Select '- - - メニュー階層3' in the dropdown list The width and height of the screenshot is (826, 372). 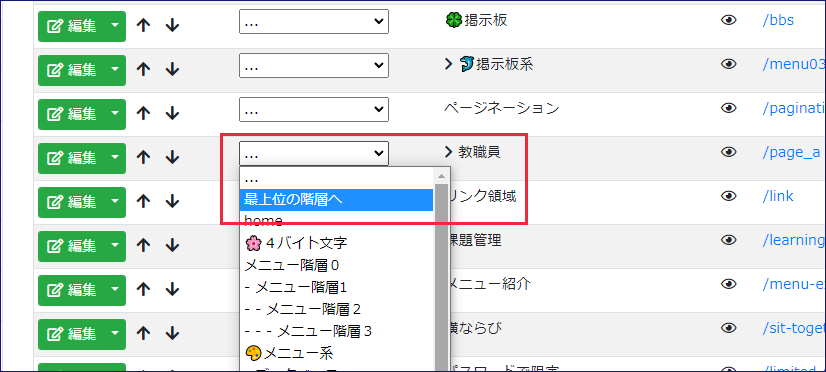point(337,331)
